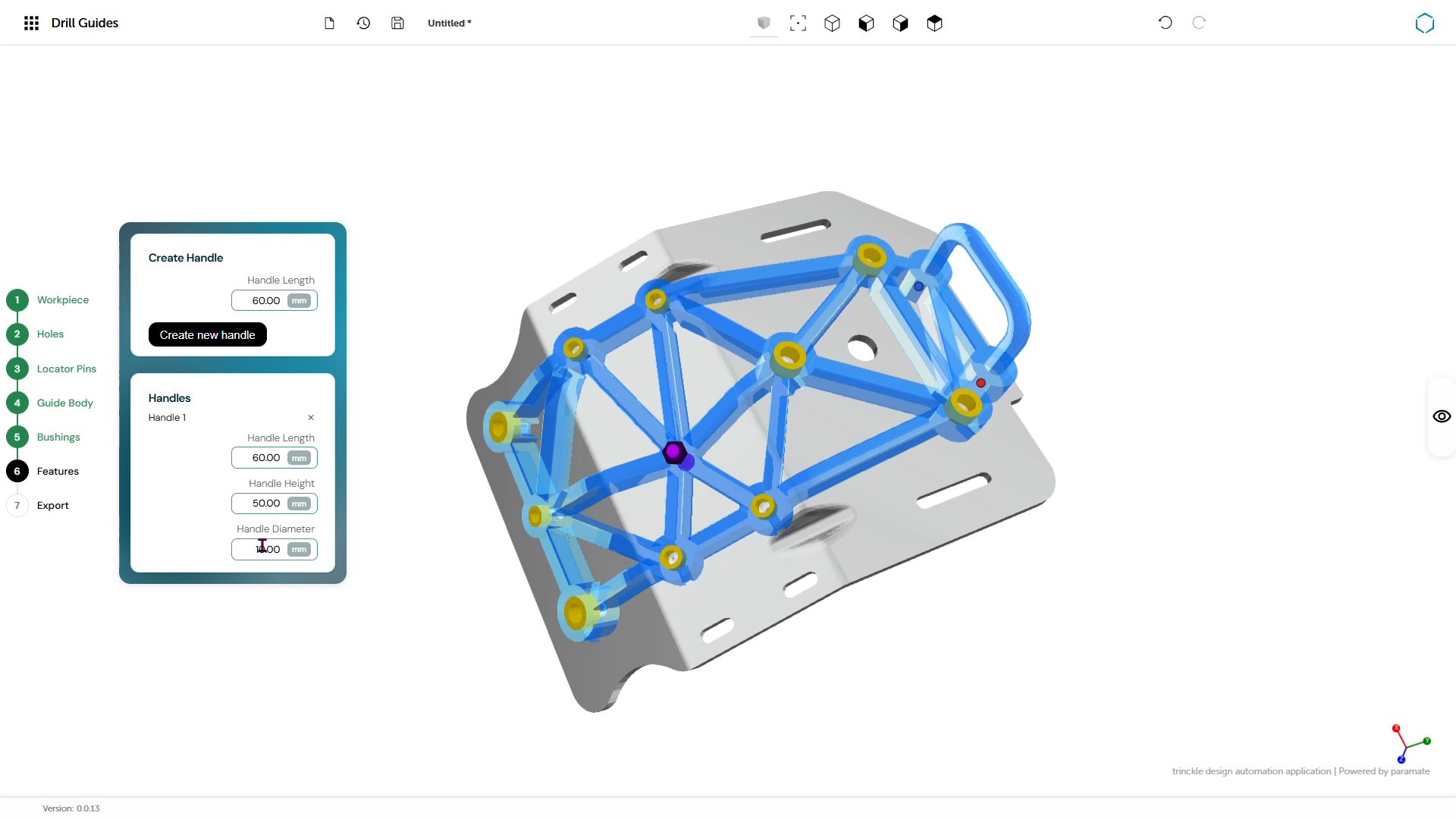
Task: Click the Create new handle button
Action: click(207, 334)
